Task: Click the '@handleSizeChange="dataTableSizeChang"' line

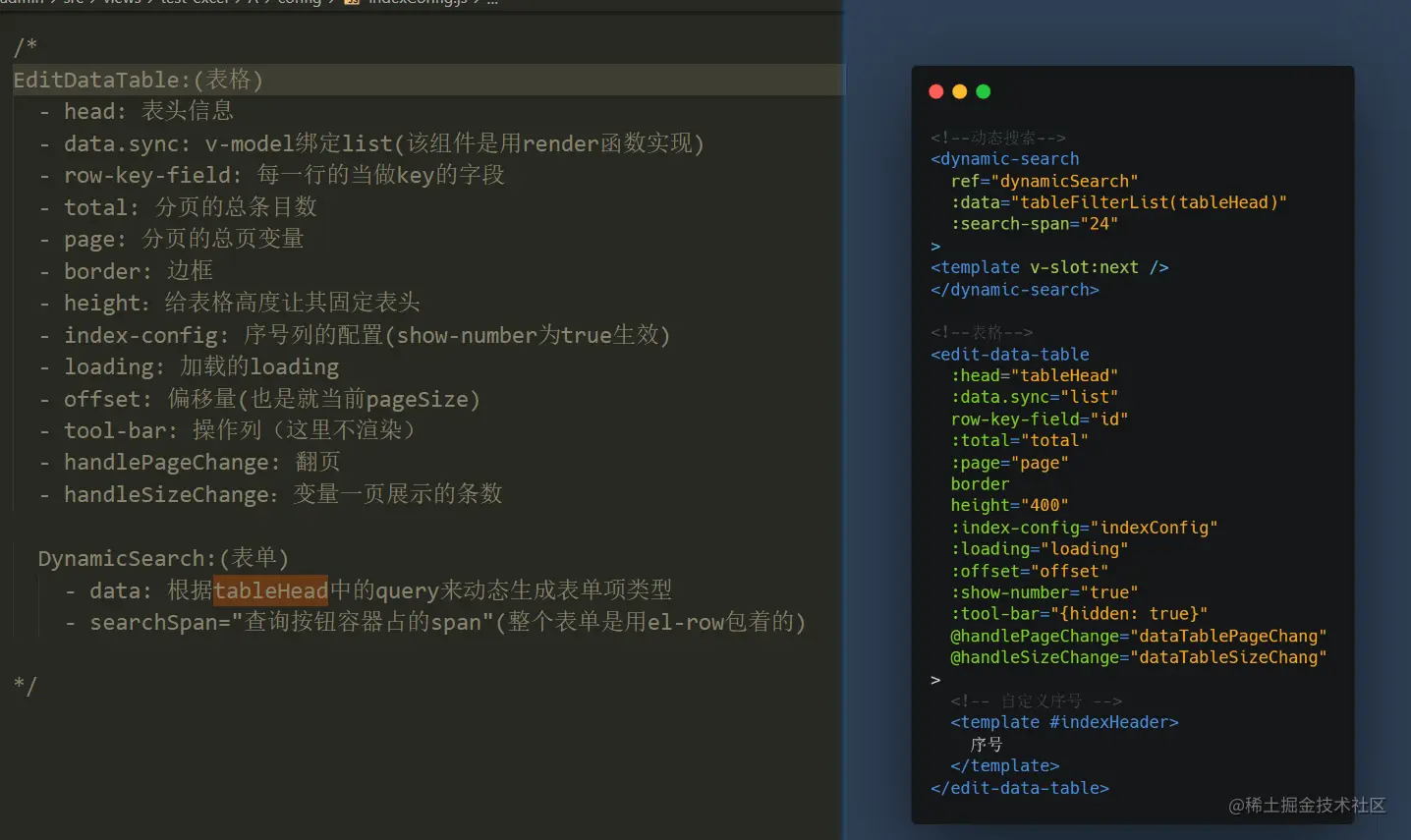Action: click(x=1139, y=657)
